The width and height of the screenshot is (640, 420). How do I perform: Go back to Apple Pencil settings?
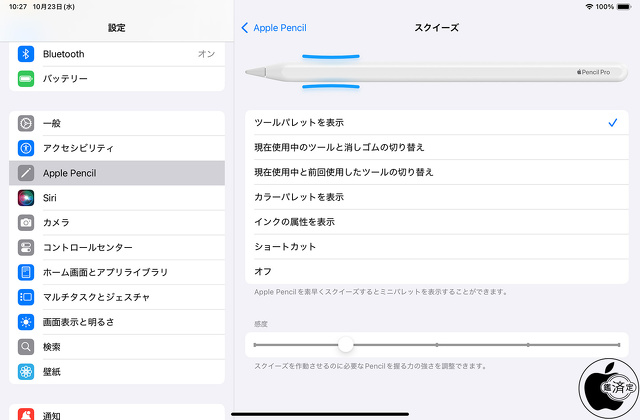click(x=274, y=28)
